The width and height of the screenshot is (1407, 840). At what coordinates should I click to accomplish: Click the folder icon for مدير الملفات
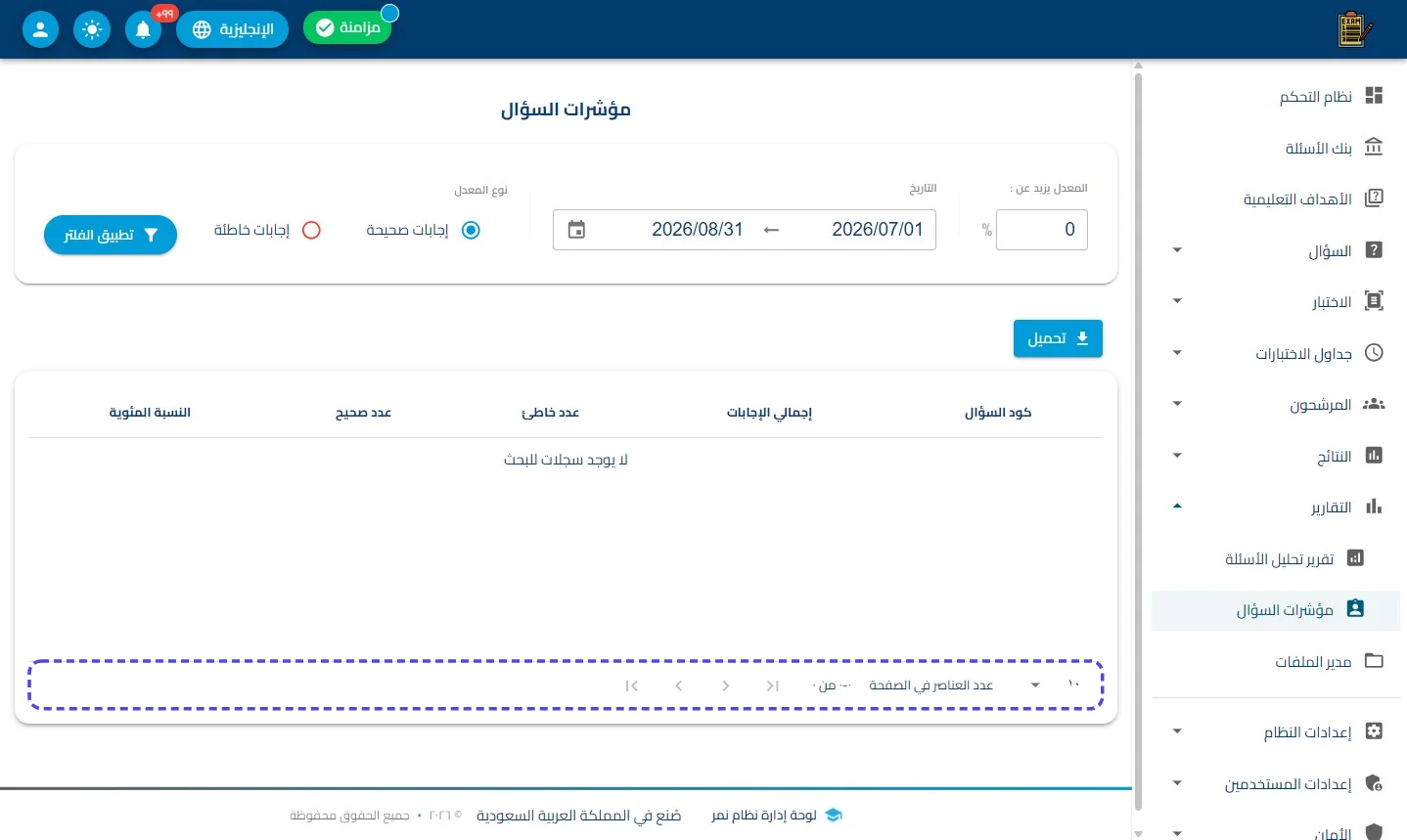click(1374, 661)
